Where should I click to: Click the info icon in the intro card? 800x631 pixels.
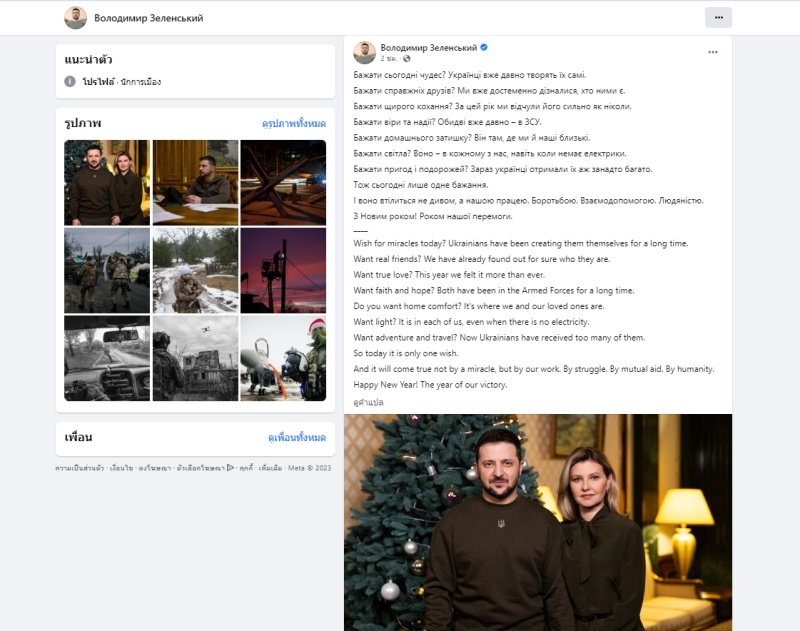(70, 81)
